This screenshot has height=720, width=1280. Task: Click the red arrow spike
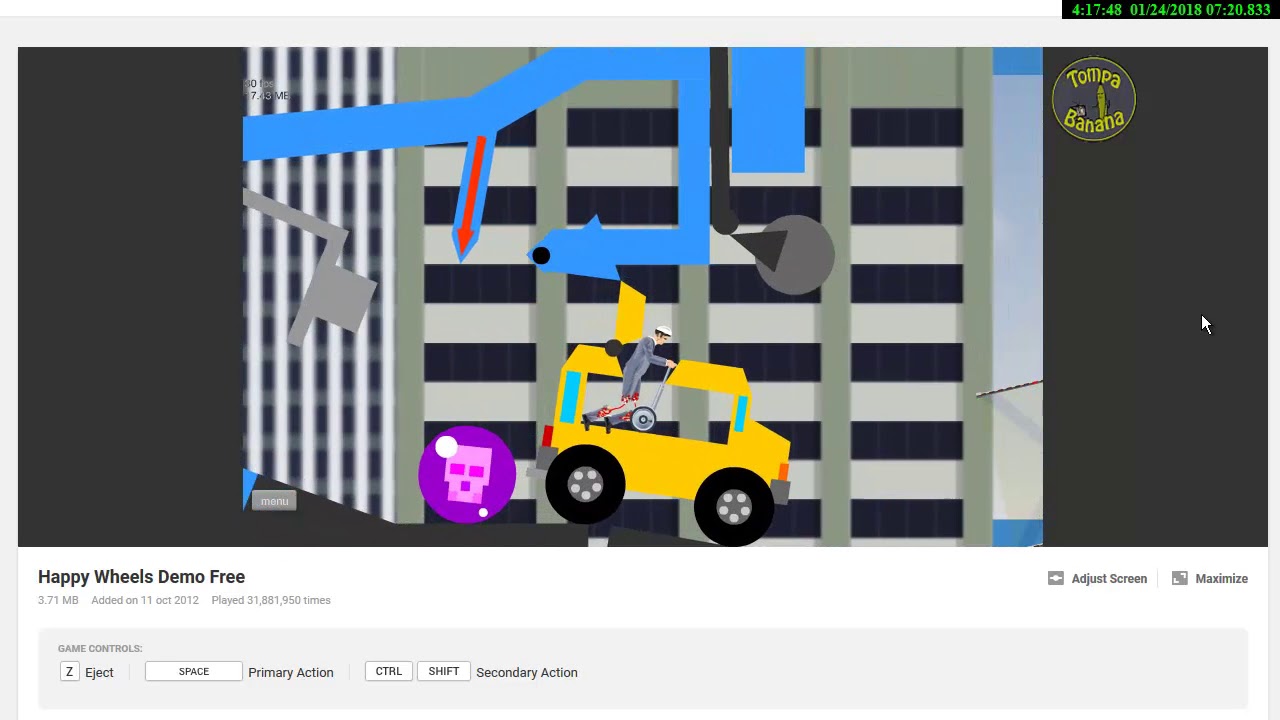470,198
